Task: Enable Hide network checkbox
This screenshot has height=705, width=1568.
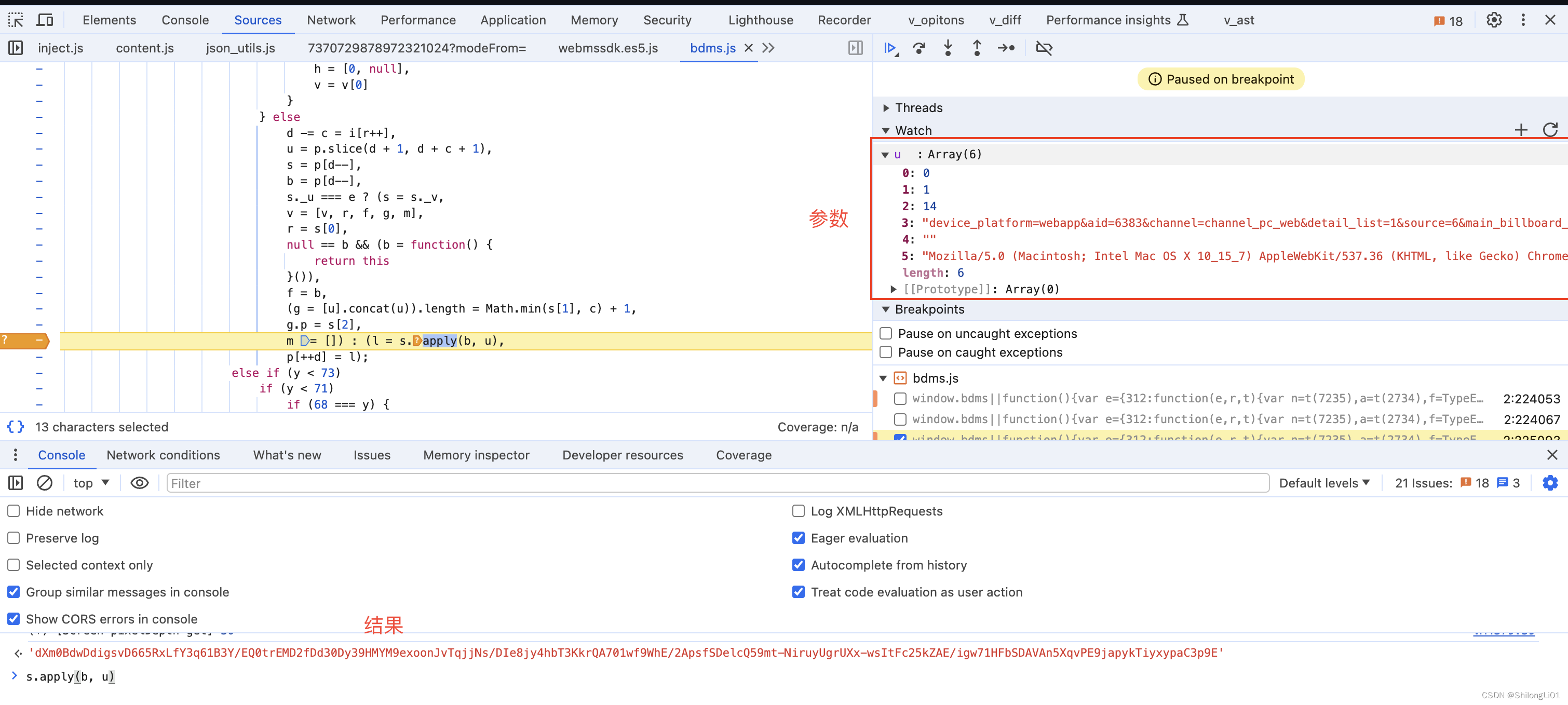Action: pyautogui.click(x=13, y=511)
